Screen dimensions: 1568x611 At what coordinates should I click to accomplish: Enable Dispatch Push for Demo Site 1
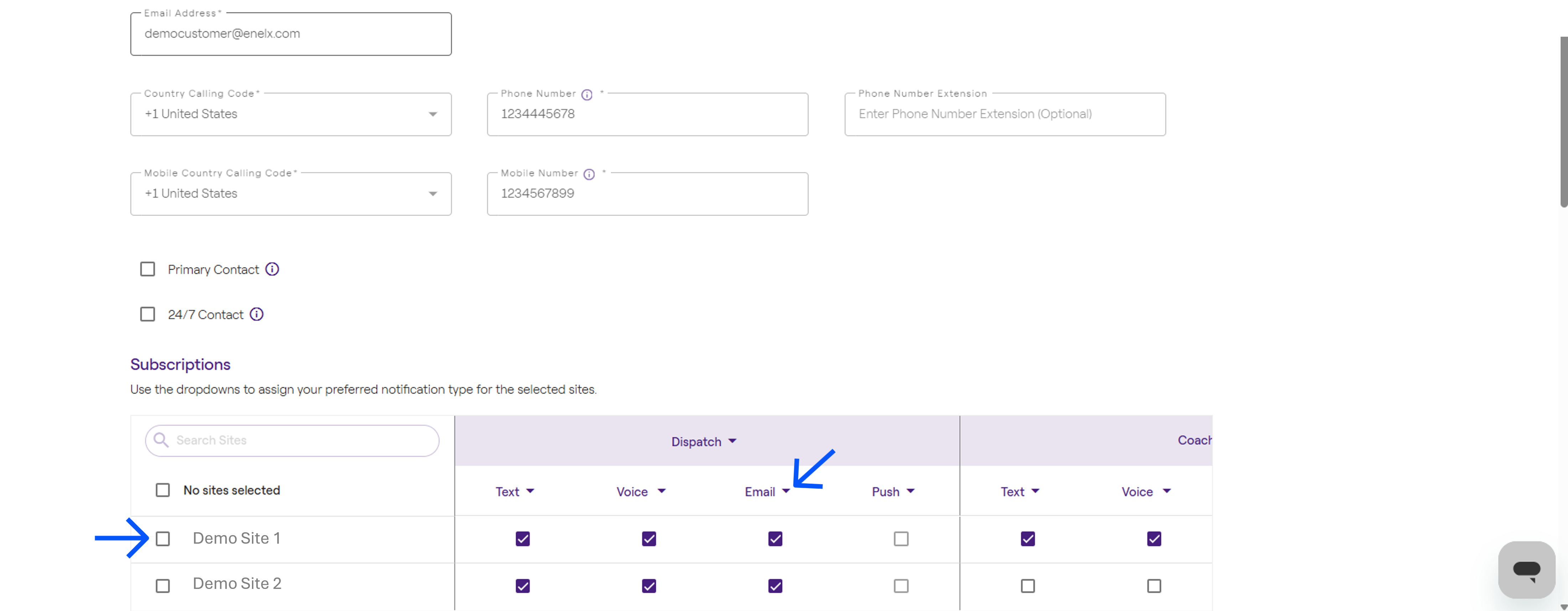tap(901, 539)
